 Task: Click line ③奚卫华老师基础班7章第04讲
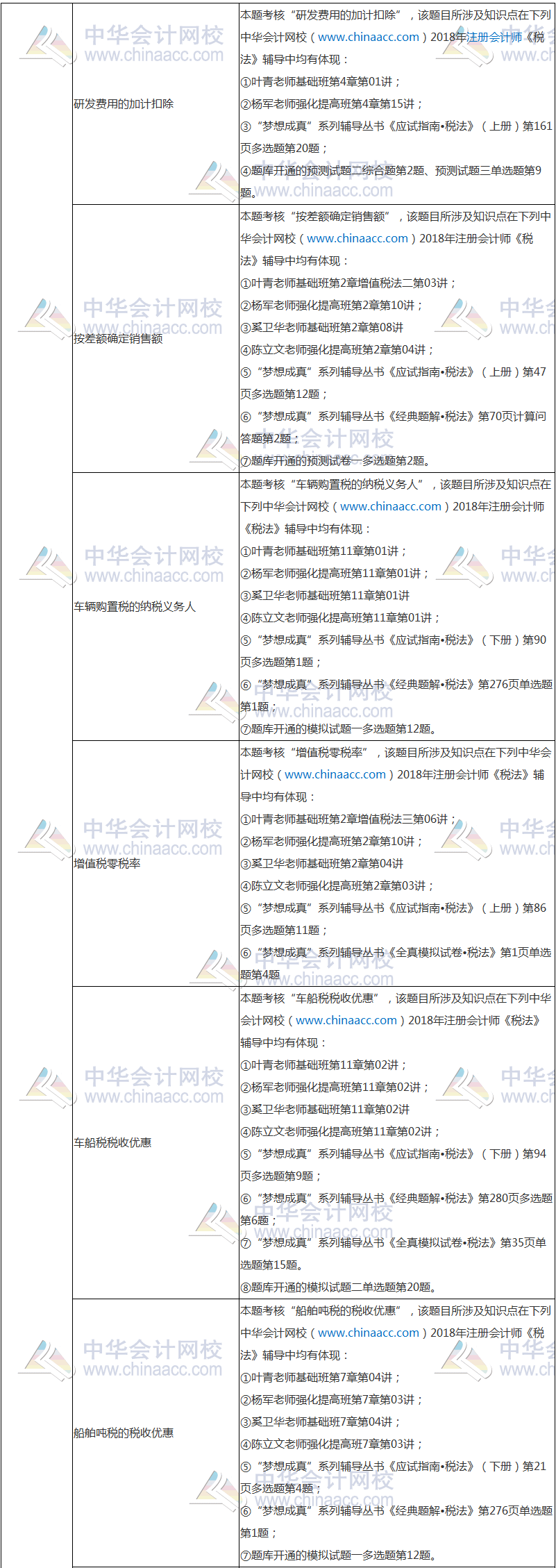(x=321, y=1422)
